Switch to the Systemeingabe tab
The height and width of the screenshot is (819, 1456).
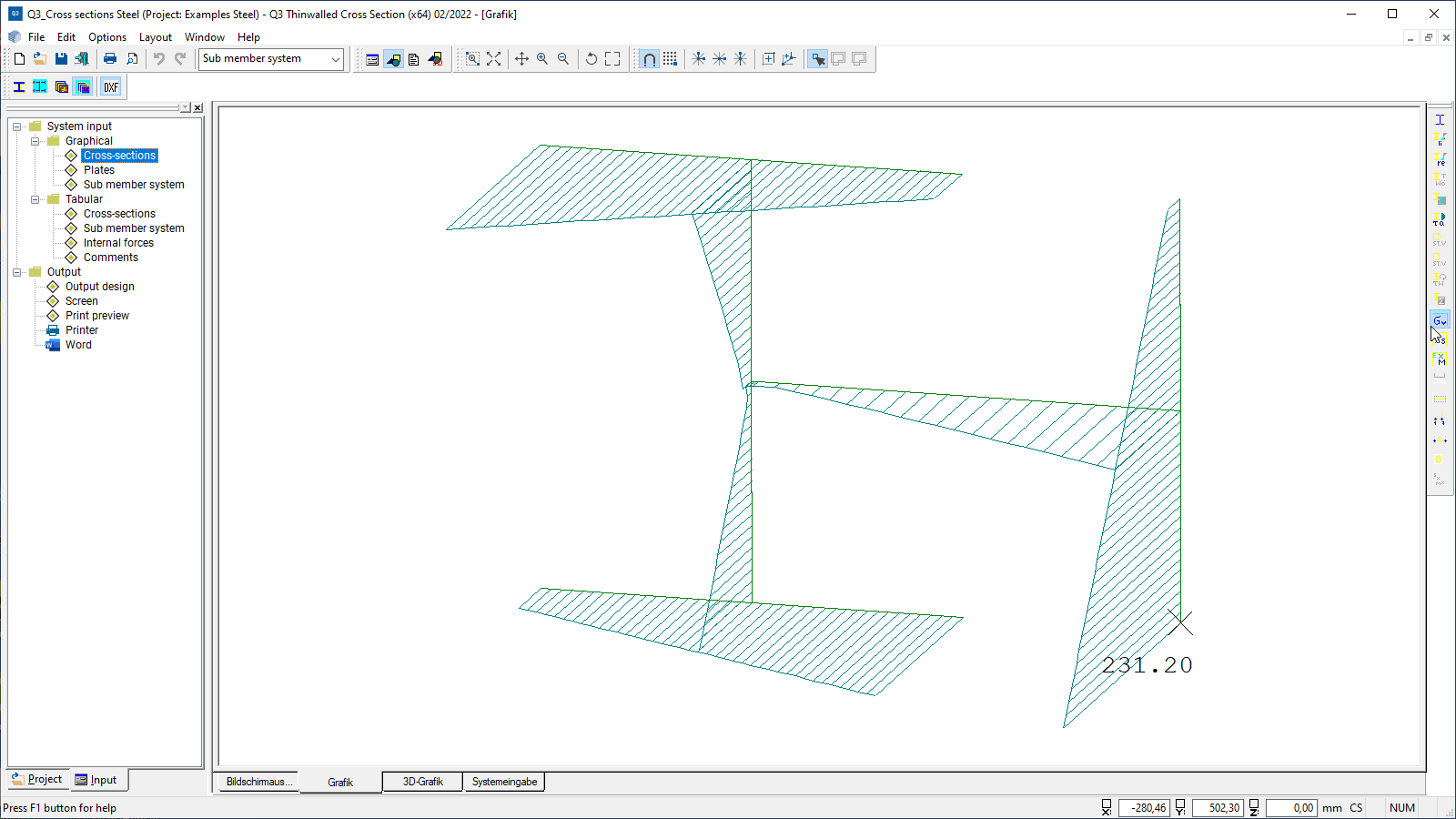504,782
